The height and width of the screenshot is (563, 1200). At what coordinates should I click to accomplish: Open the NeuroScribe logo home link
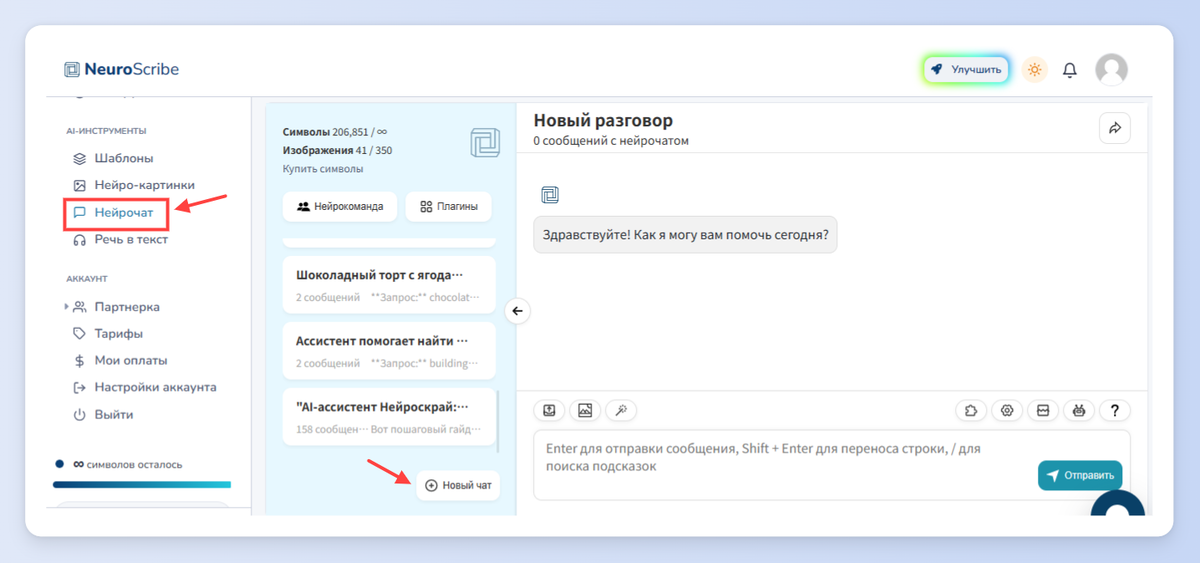121,69
